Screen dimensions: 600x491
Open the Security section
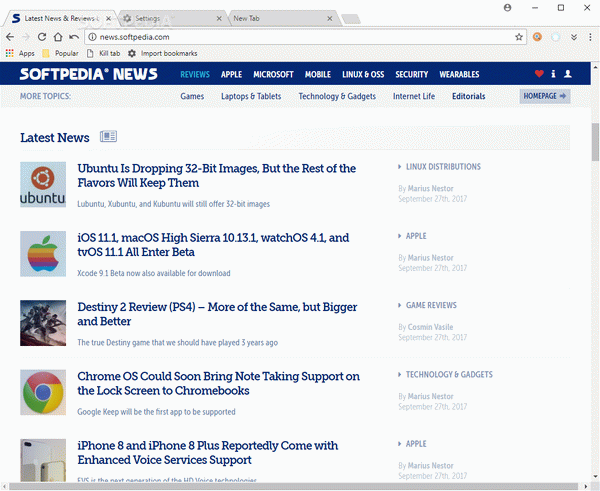[411, 74]
